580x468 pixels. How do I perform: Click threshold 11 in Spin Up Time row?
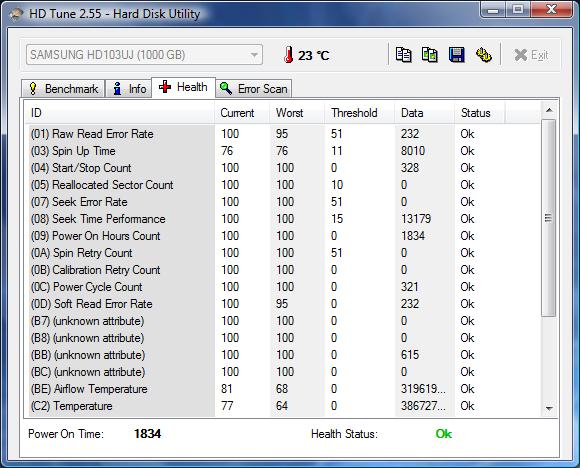(337, 151)
